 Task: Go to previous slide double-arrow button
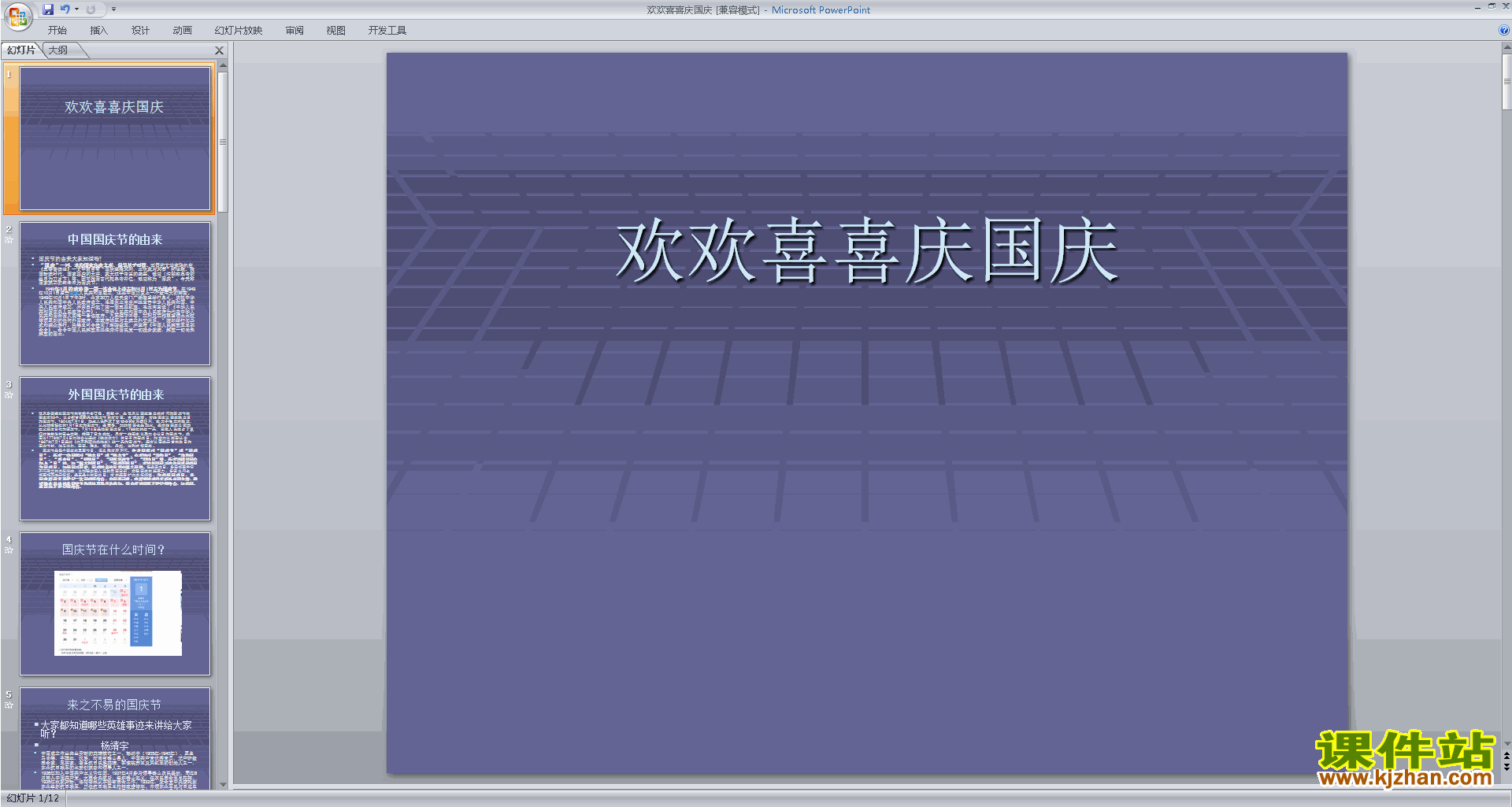coord(1506,756)
